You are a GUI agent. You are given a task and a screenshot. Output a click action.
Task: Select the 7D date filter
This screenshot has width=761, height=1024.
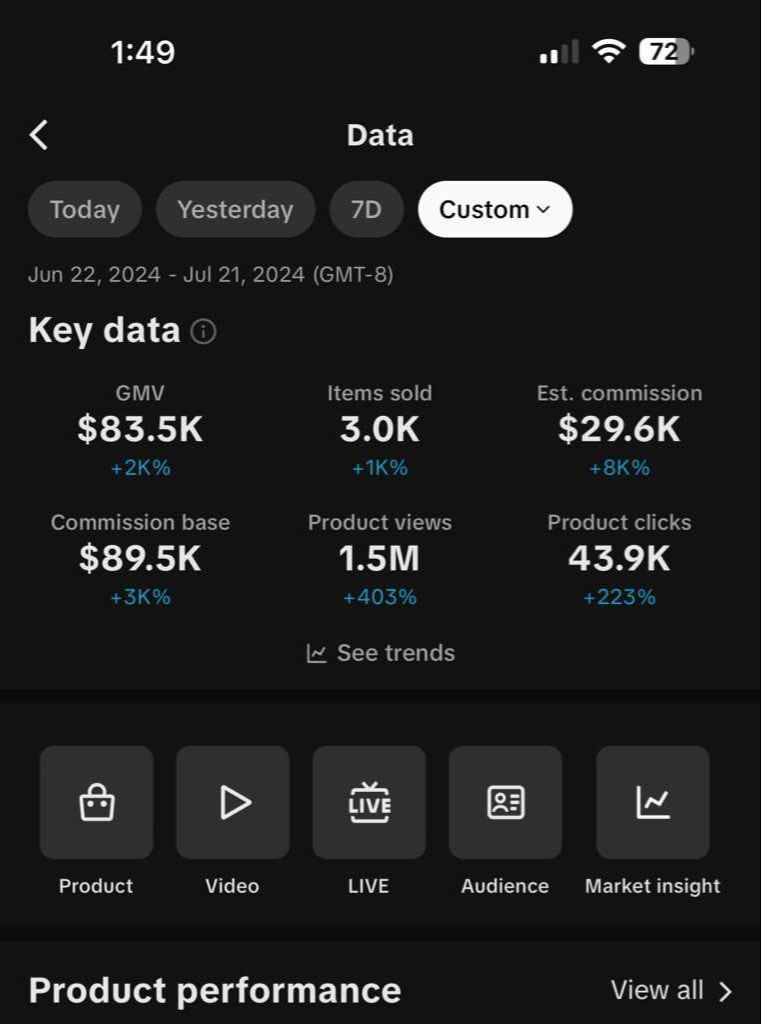click(366, 209)
